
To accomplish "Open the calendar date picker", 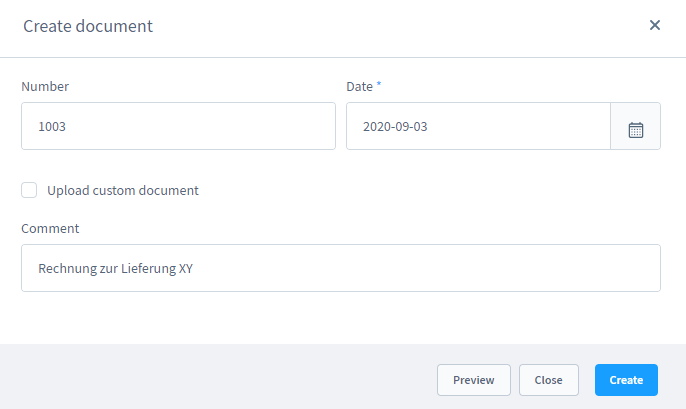I will click(635, 127).
